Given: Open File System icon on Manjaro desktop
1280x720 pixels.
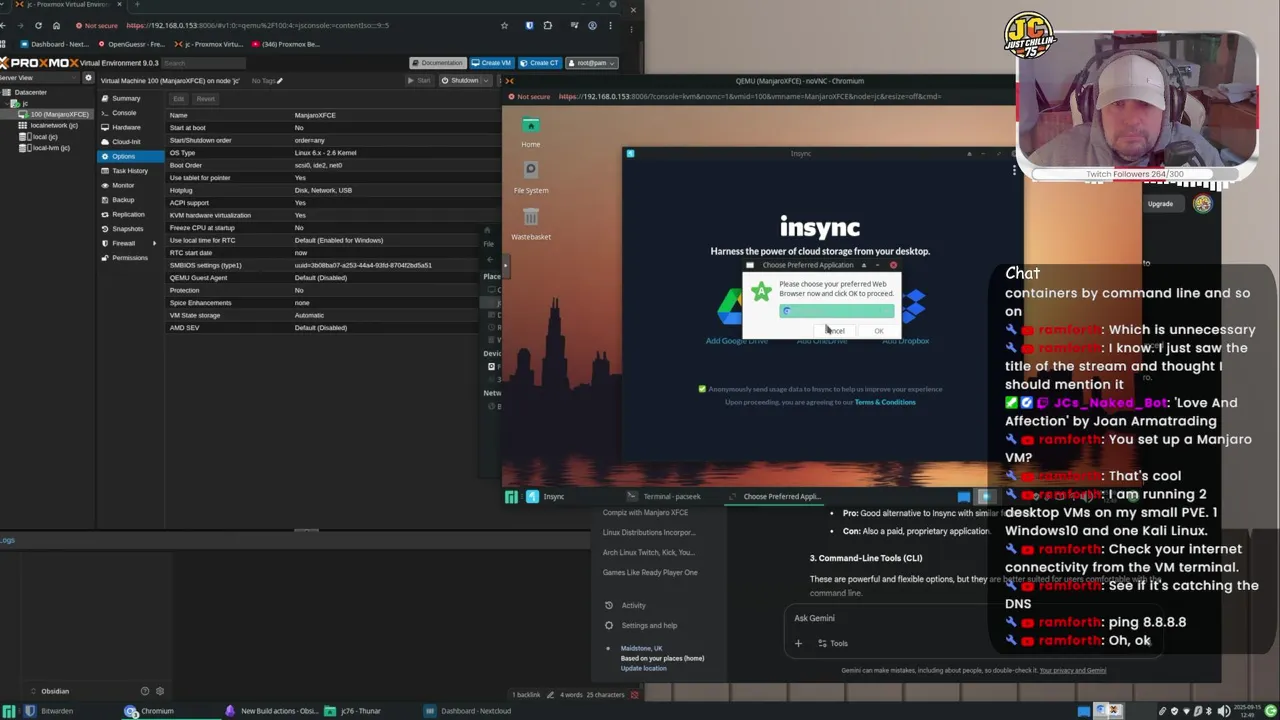Looking at the screenshot, I should click(x=531, y=177).
